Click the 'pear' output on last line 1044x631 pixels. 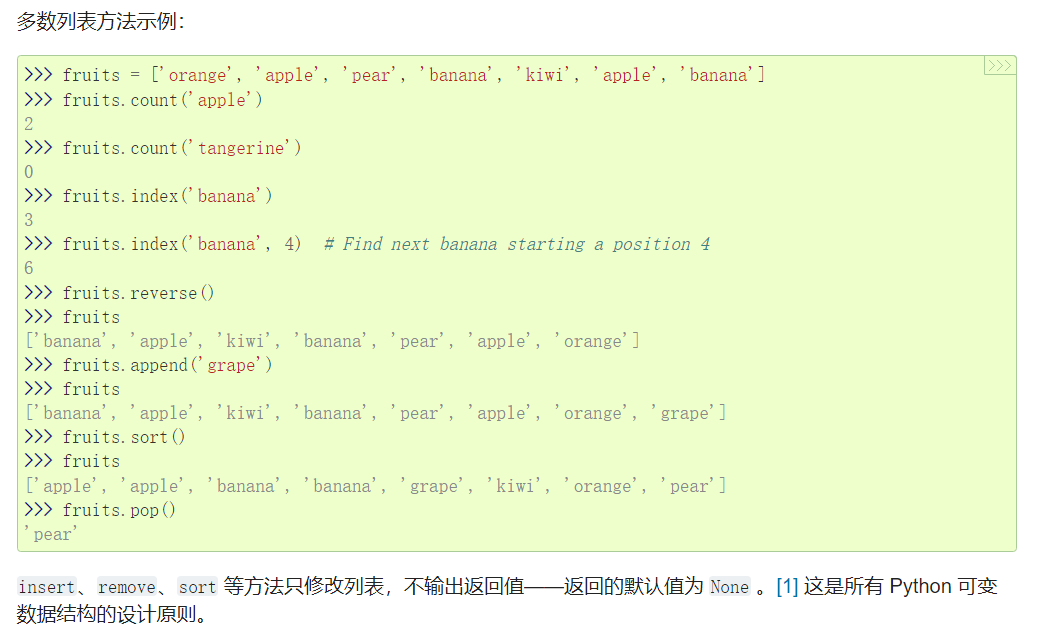(x=52, y=534)
